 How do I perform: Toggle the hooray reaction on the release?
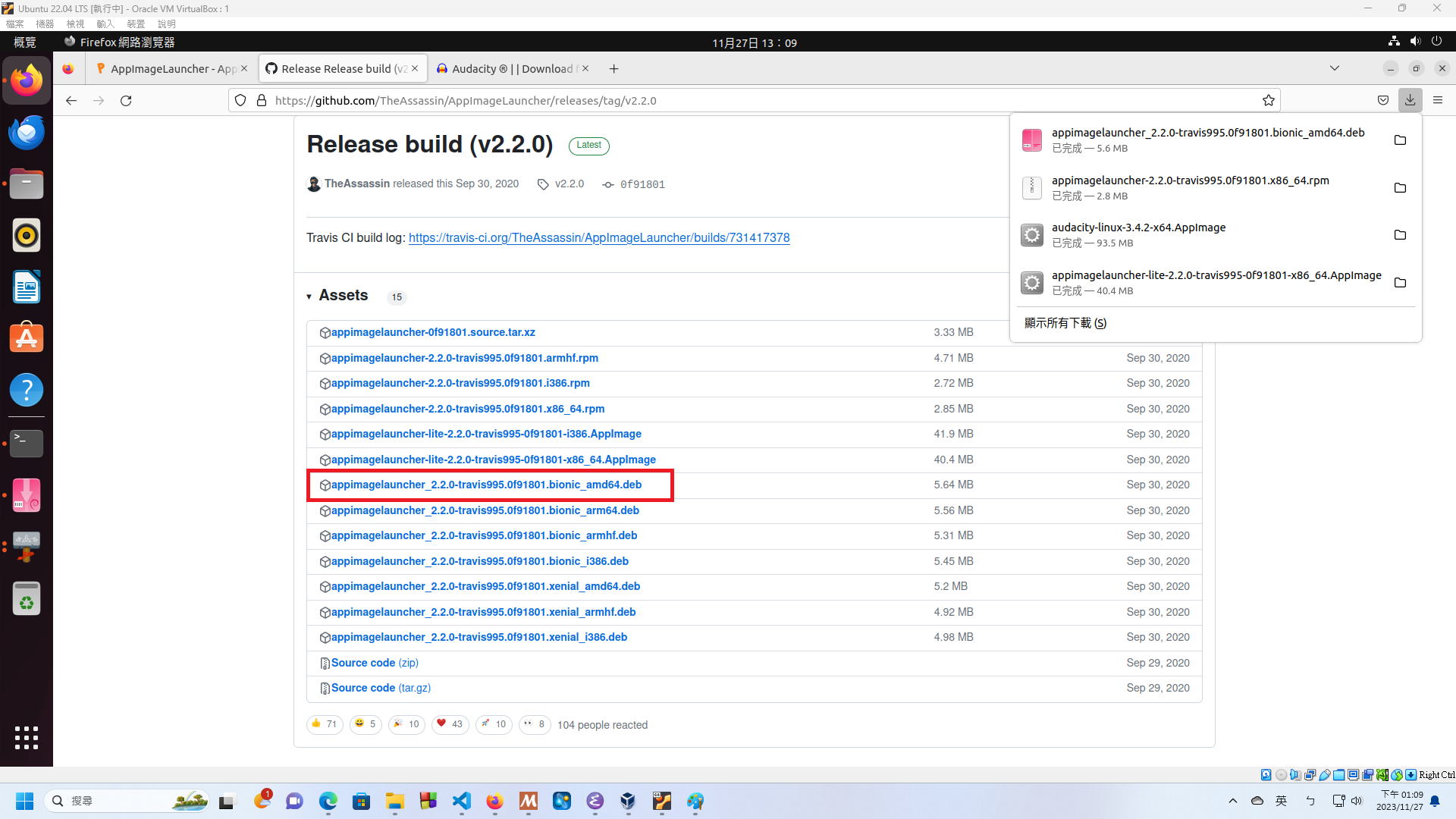[406, 724]
